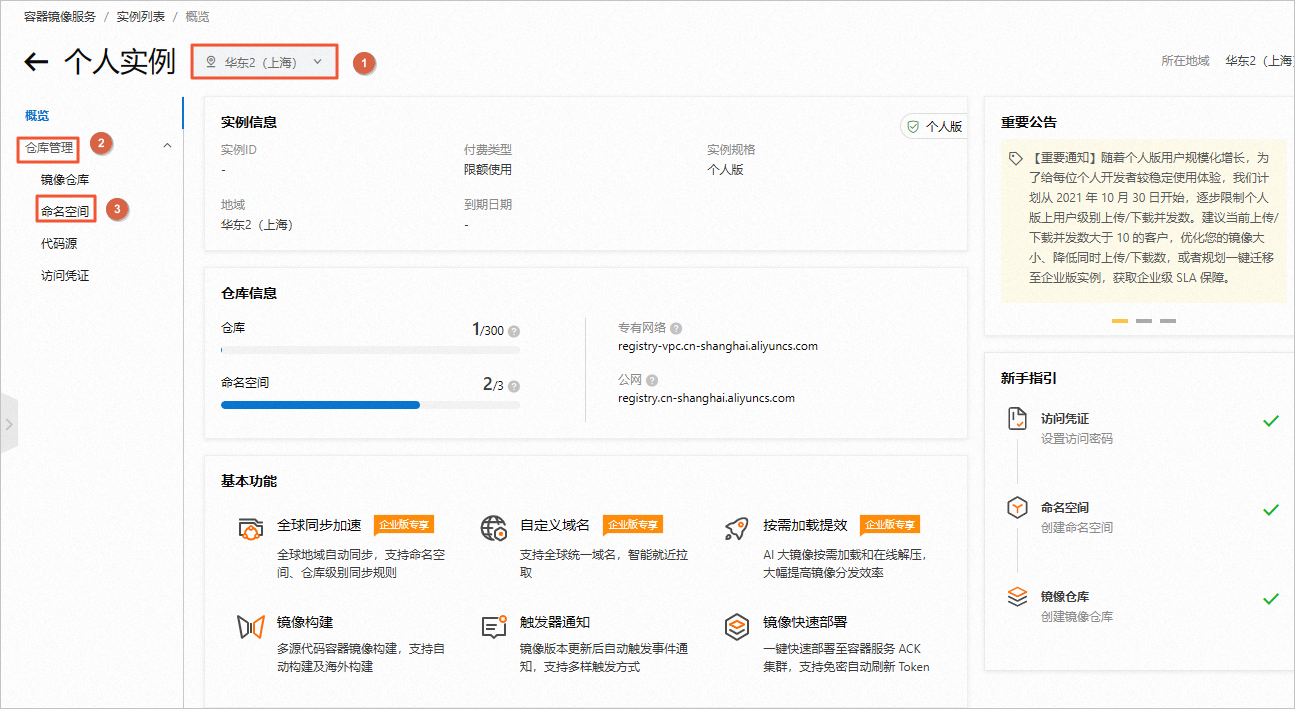Select registry.cn-shanghai.aliyuncs.com public address
This screenshot has height=709, width=1295.
click(x=706, y=398)
